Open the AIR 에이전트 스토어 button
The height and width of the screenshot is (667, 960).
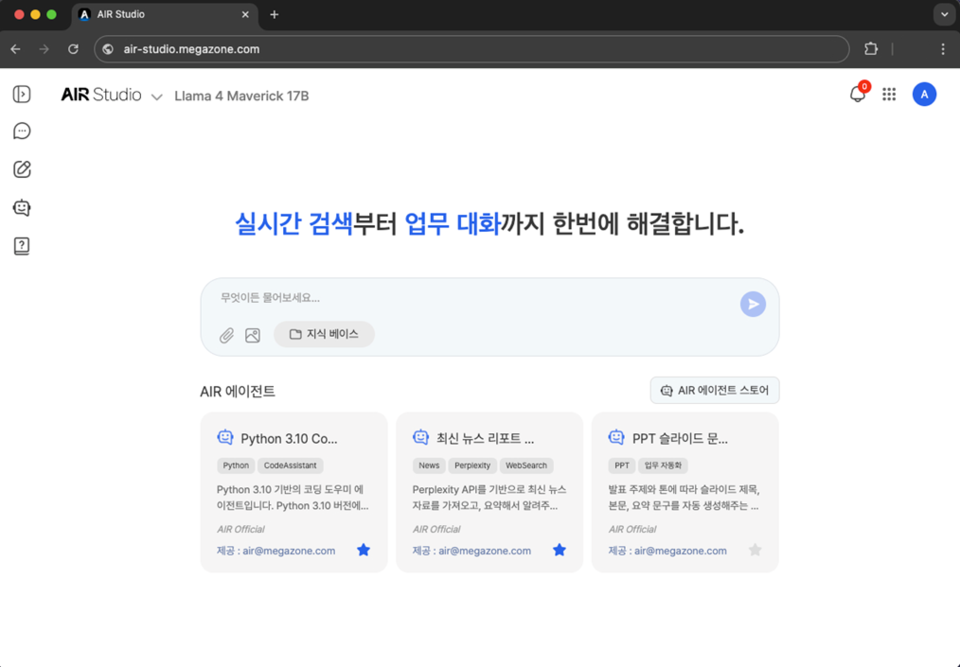(x=714, y=390)
